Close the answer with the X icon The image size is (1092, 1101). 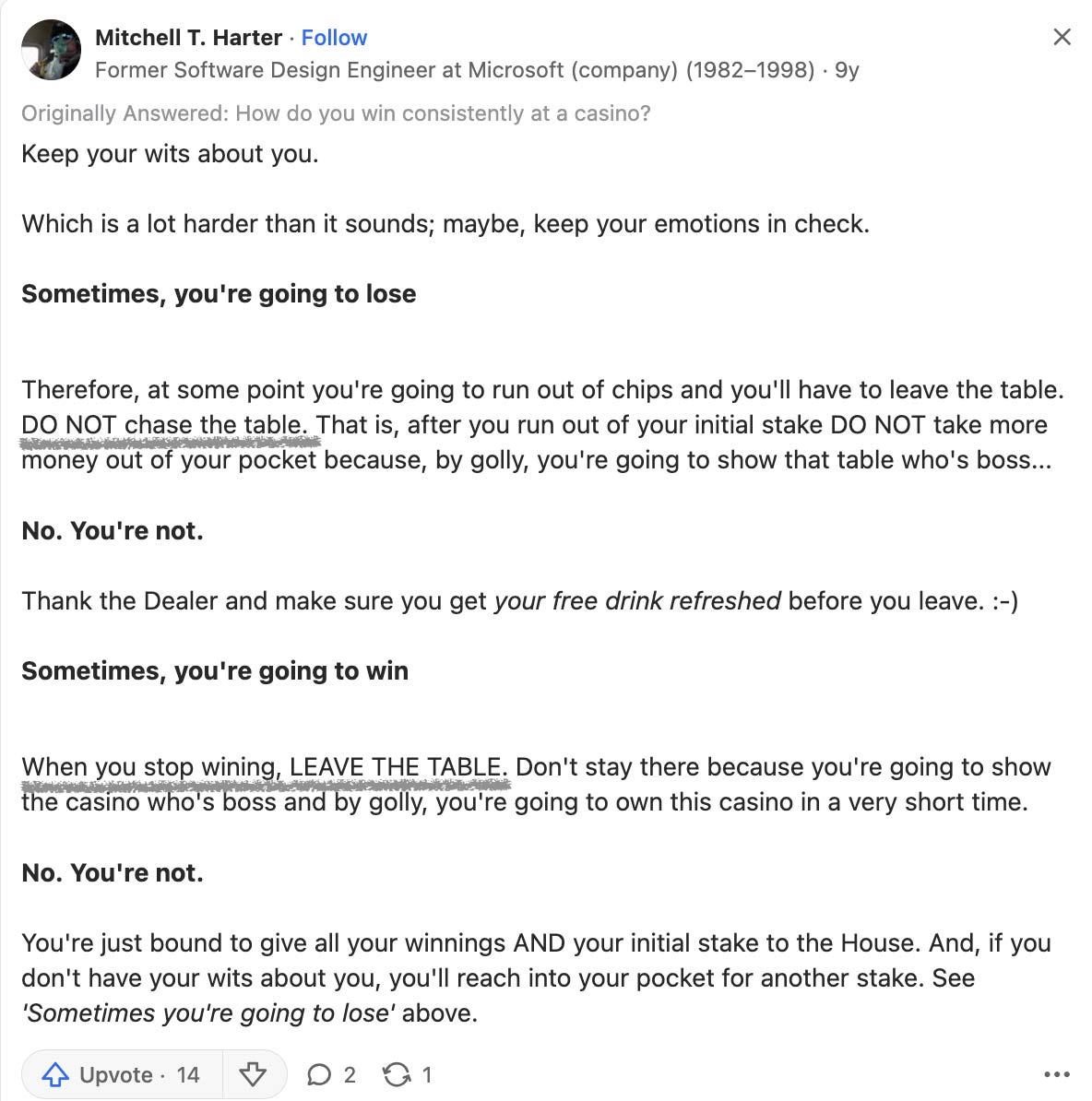point(1062,37)
